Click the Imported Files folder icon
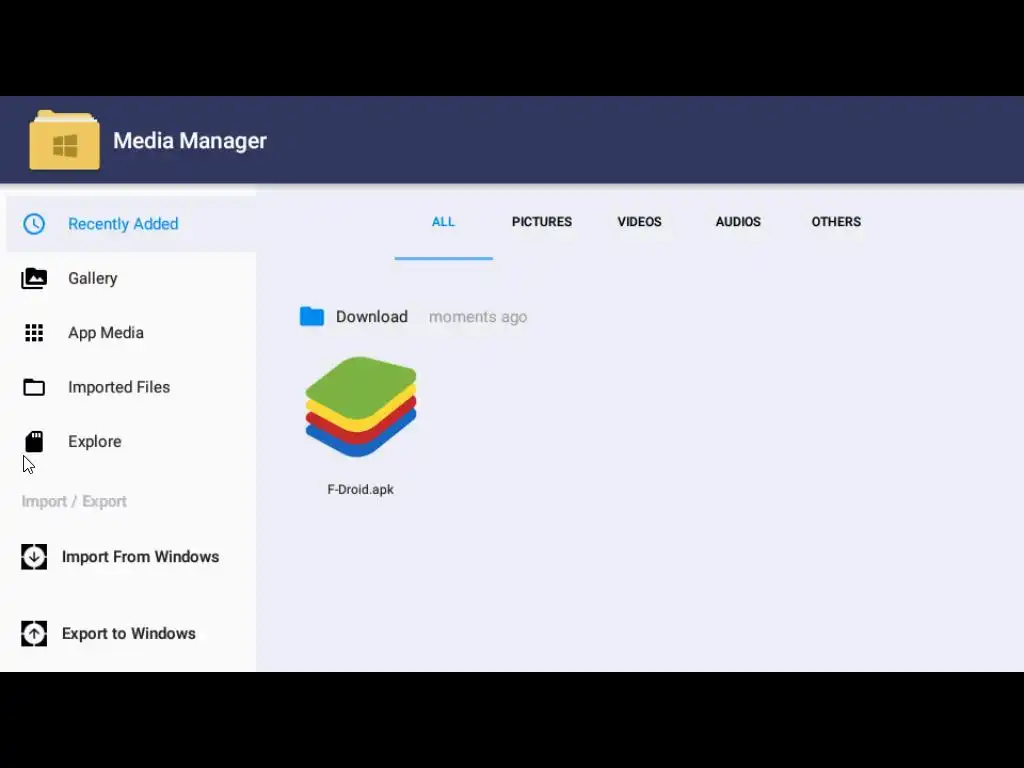 [34, 387]
